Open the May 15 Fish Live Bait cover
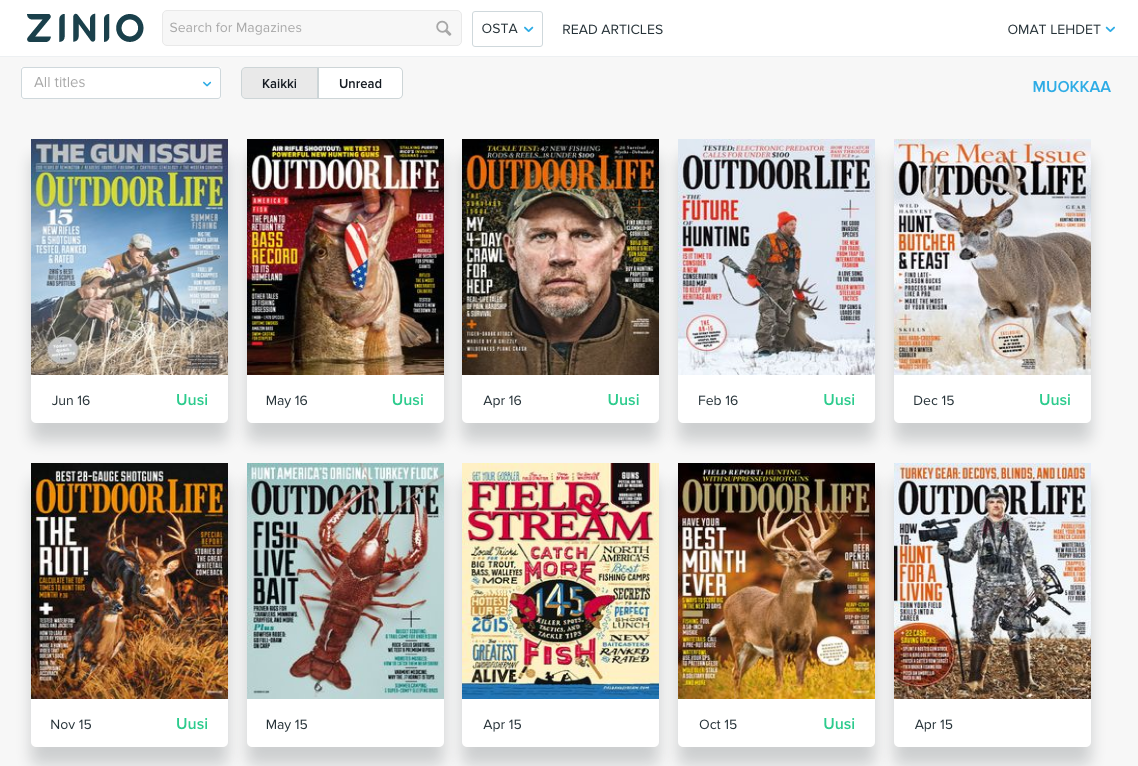 click(345, 581)
